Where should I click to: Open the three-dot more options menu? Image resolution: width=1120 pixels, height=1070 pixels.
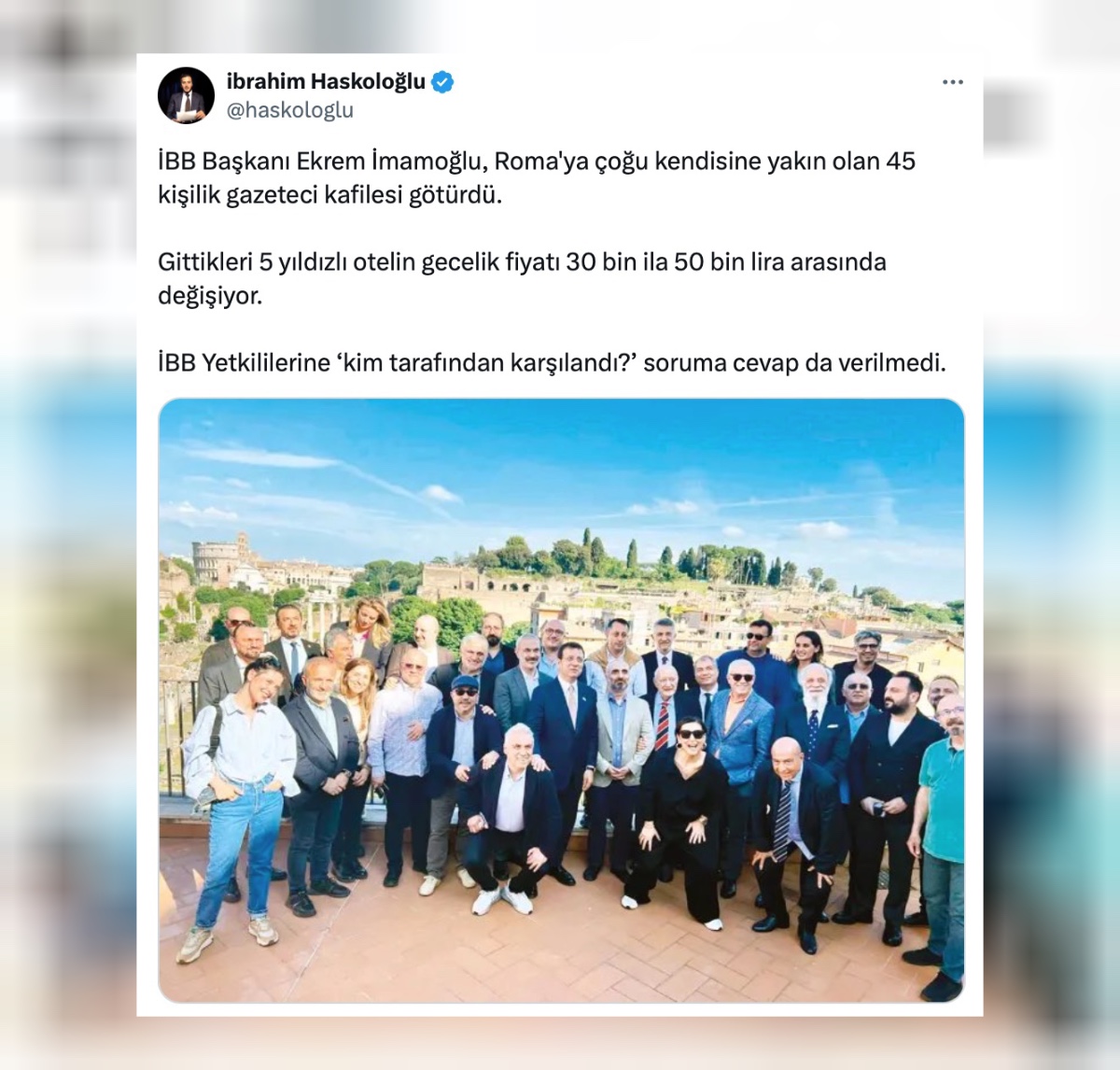(952, 82)
